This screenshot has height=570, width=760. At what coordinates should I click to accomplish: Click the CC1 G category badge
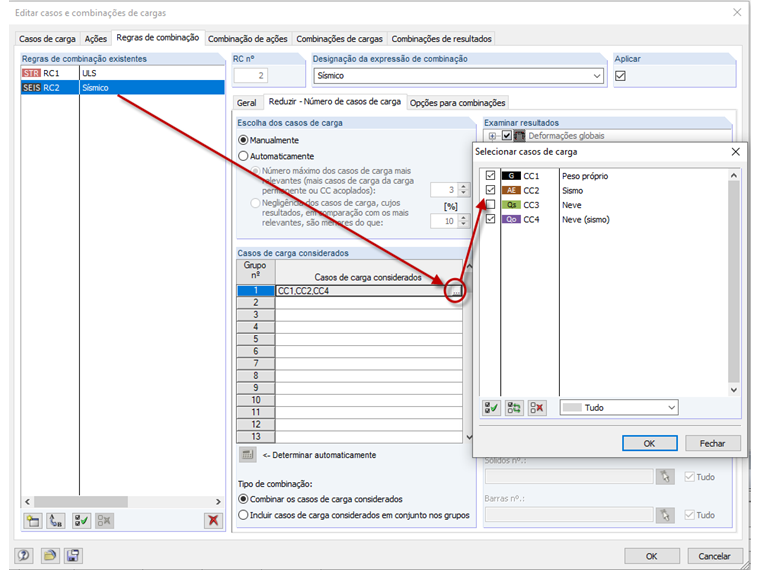click(x=511, y=176)
